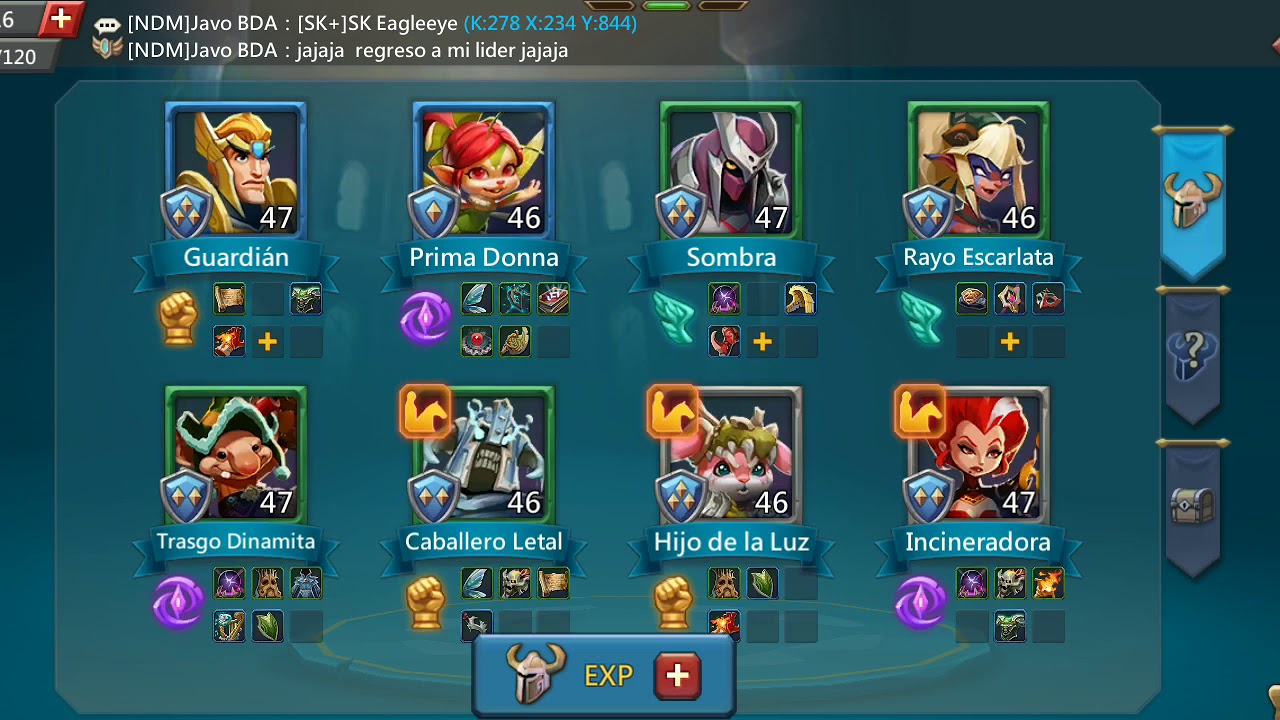Add equipment with Rayo Escarlata's plus slot
Screen dimensions: 1280x720
point(1010,342)
